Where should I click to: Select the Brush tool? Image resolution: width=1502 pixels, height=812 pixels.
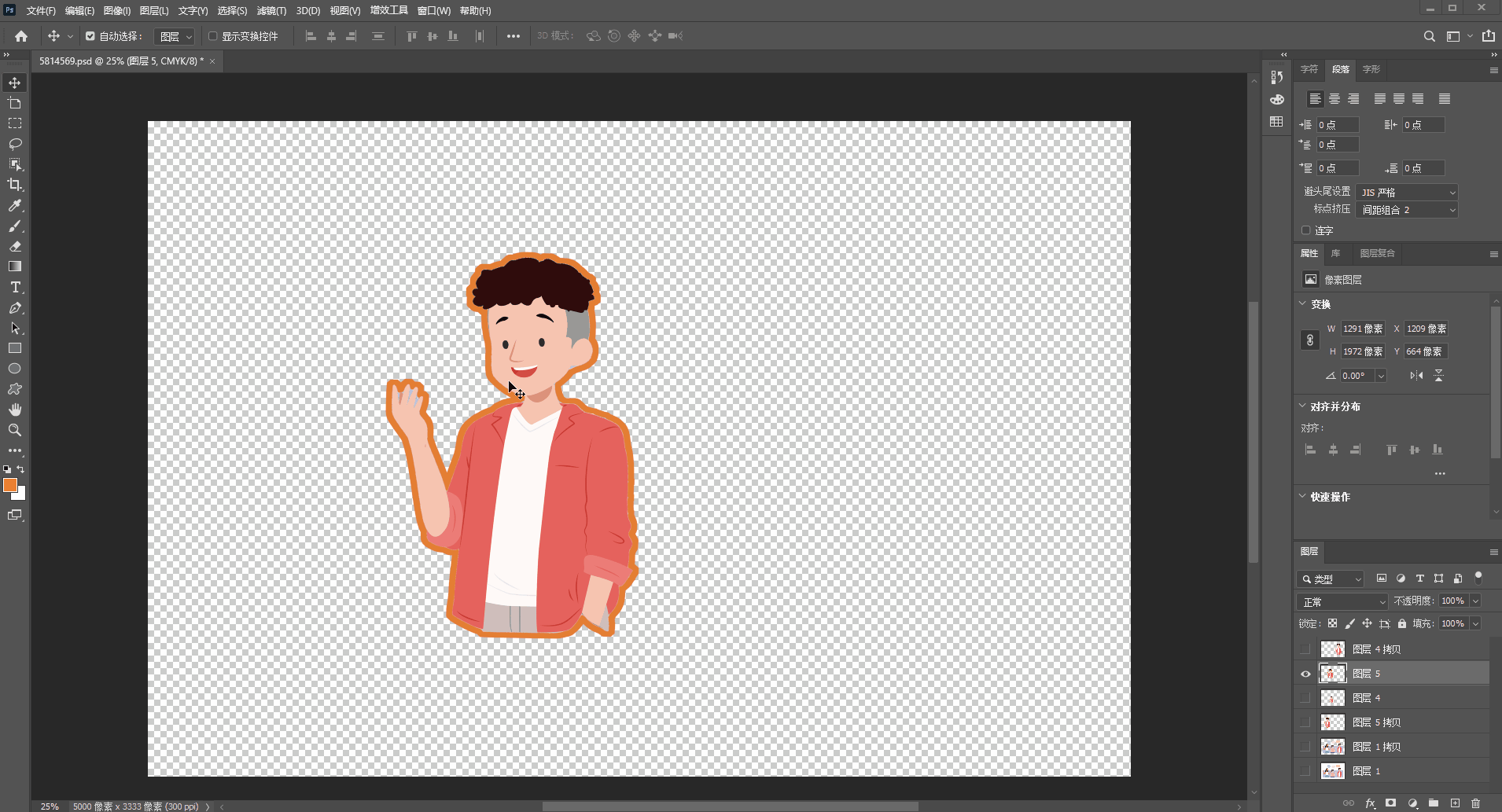[15, 226]
